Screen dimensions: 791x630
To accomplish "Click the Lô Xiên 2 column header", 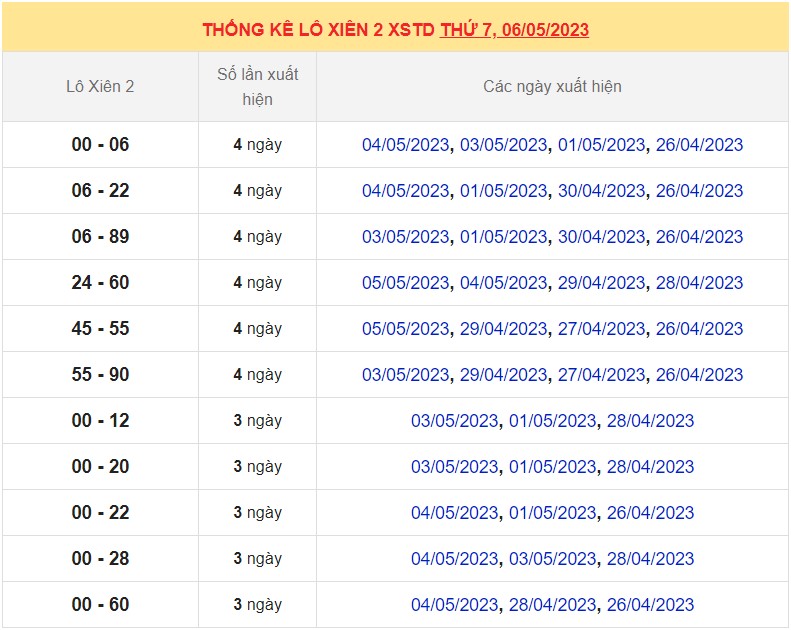I will (100, 87).
